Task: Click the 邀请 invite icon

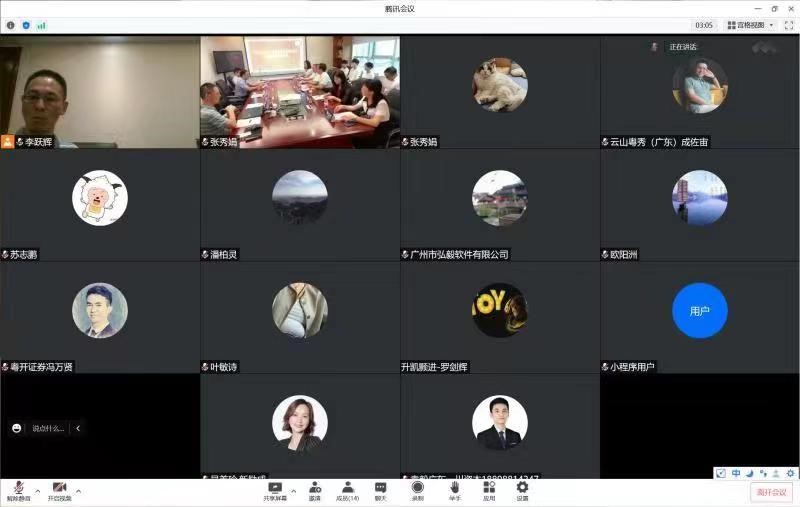Action: 315,490
